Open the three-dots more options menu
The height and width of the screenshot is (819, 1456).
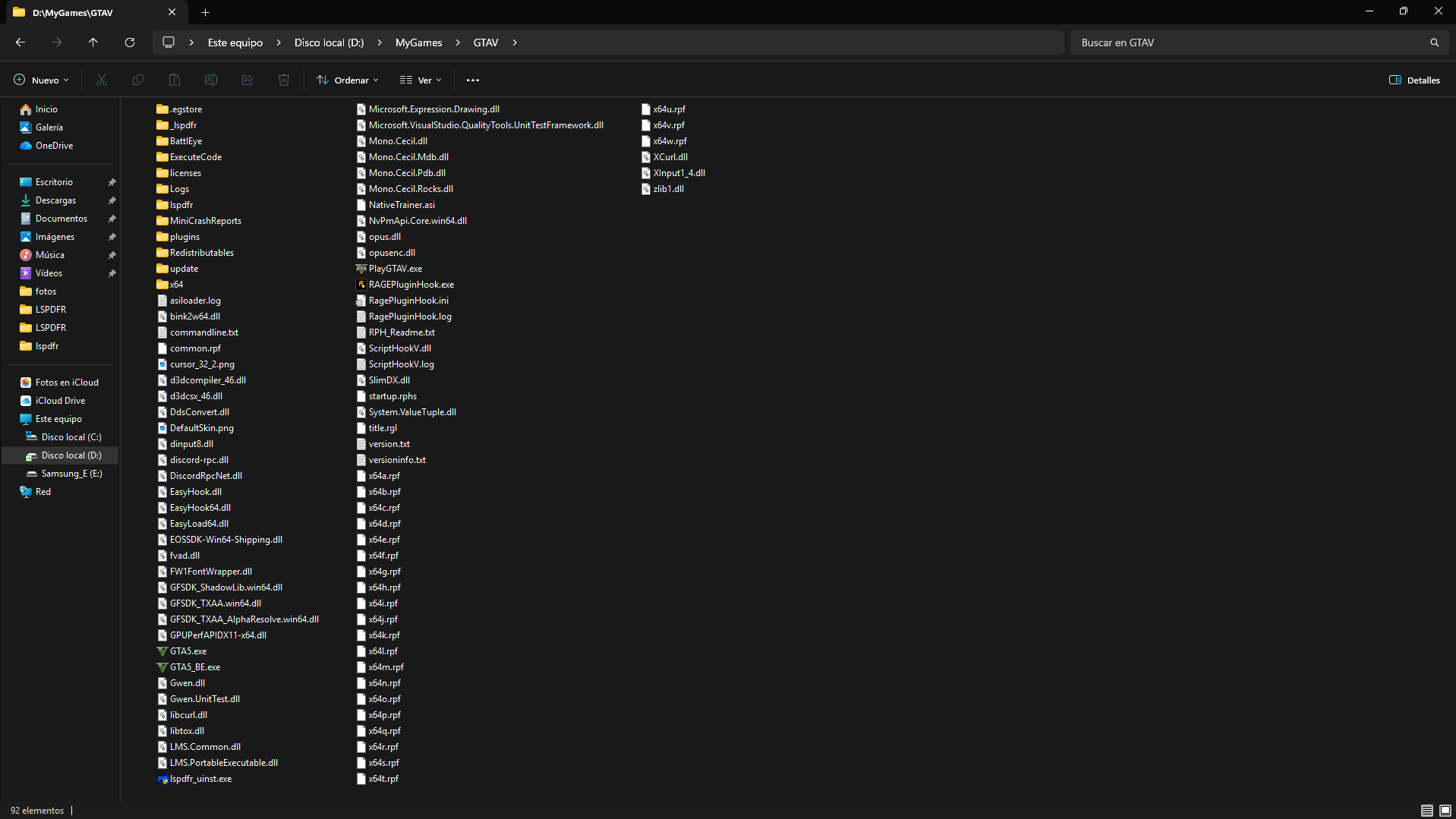tap(473, 80)
